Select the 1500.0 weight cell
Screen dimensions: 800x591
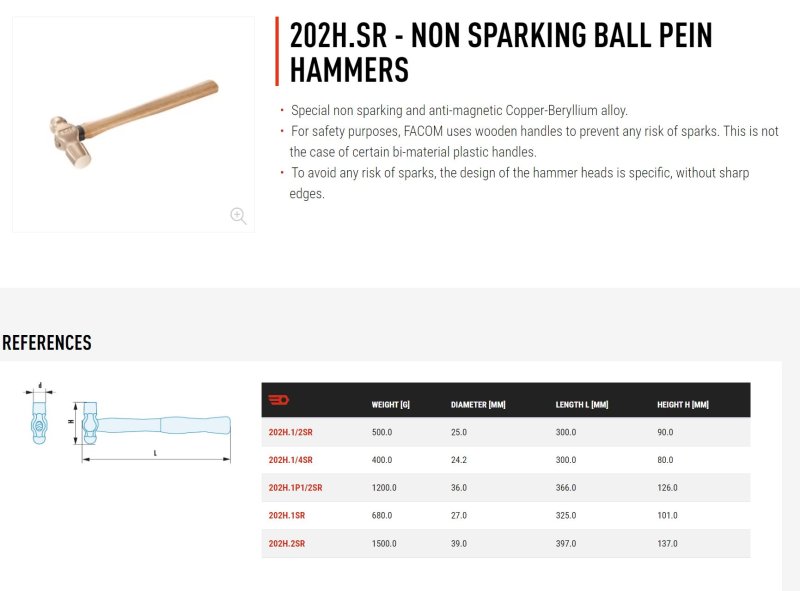tap(384, 544)
